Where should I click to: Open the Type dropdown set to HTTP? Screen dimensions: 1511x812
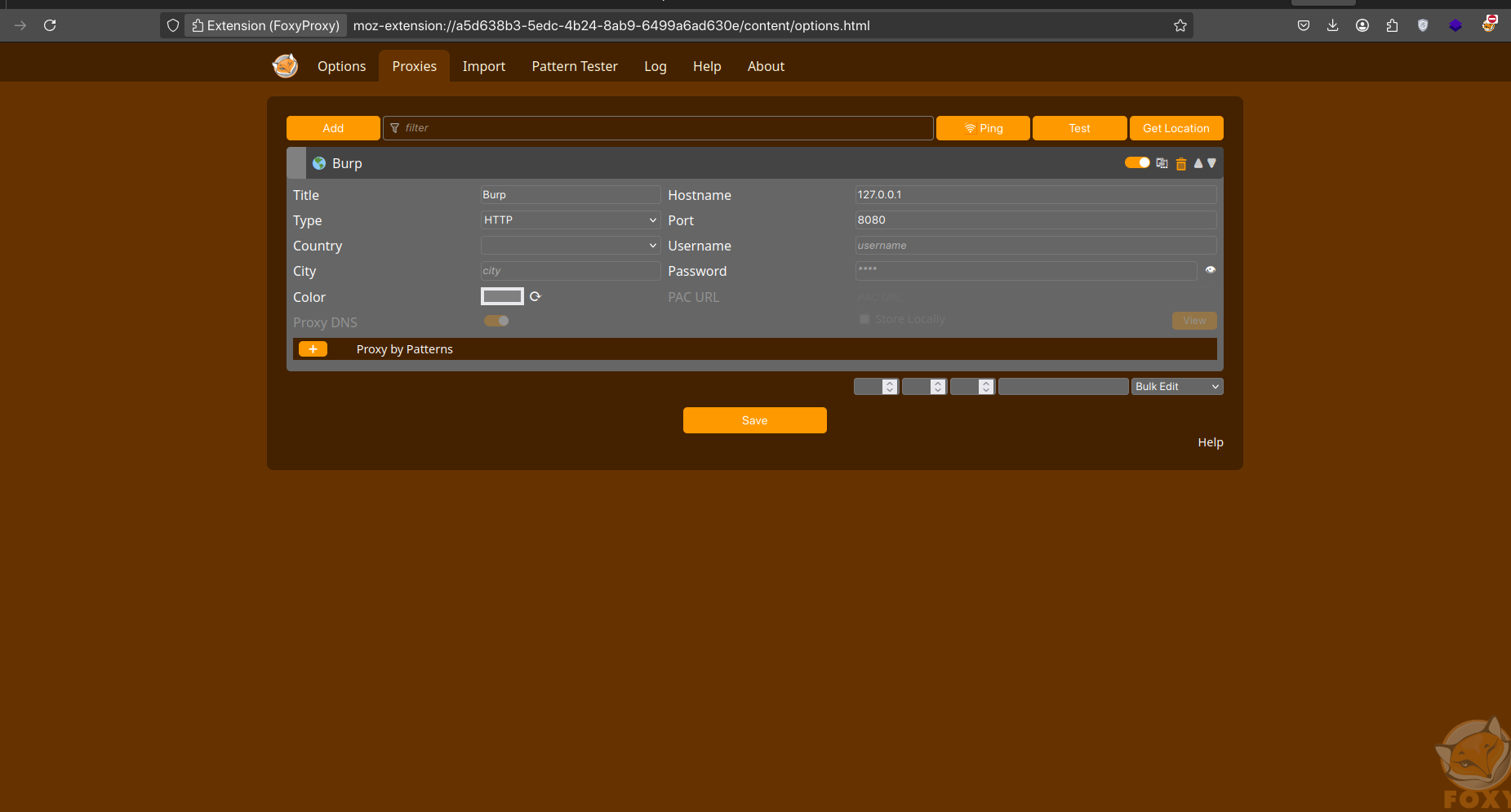pyautogui.click(x=570, y=220)
